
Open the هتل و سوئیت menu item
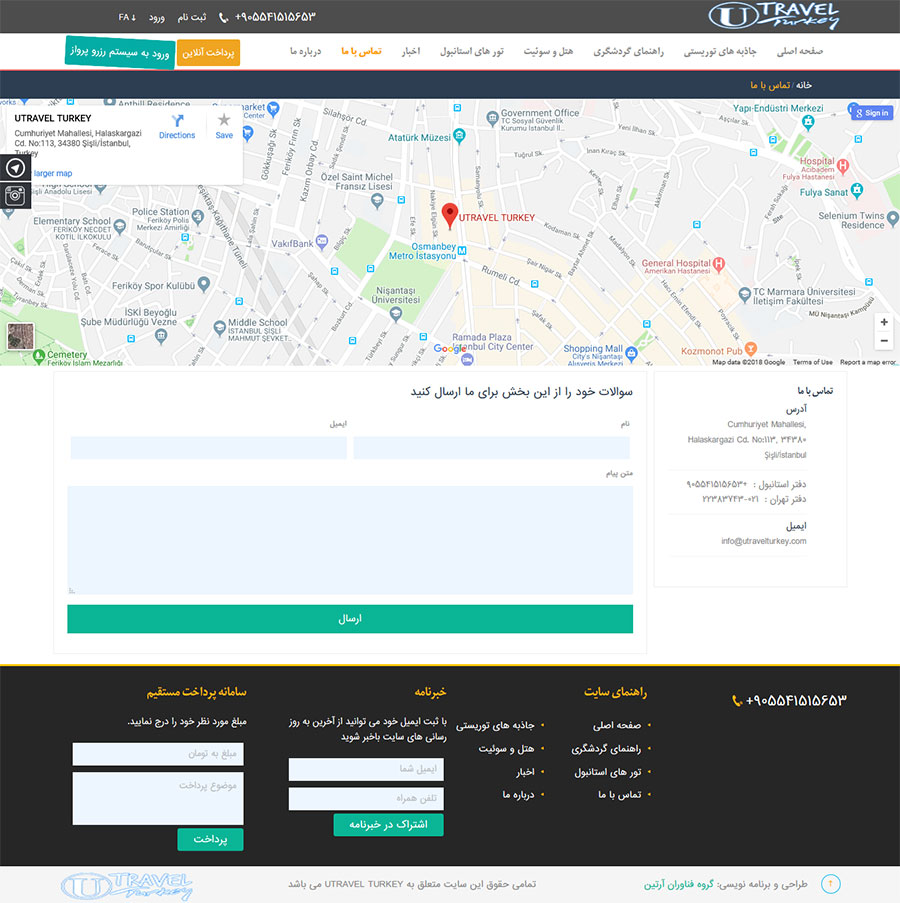(548, 51)
